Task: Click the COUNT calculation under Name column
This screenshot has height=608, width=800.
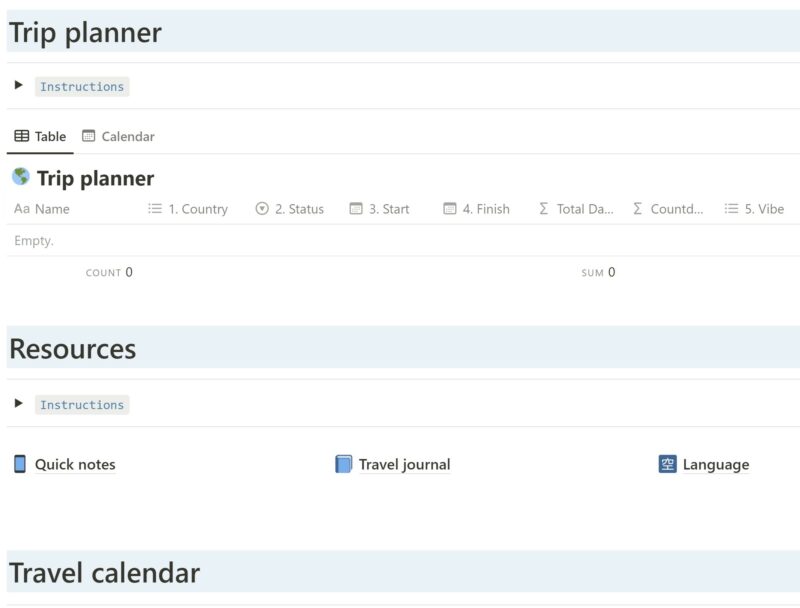Action: 109,272
